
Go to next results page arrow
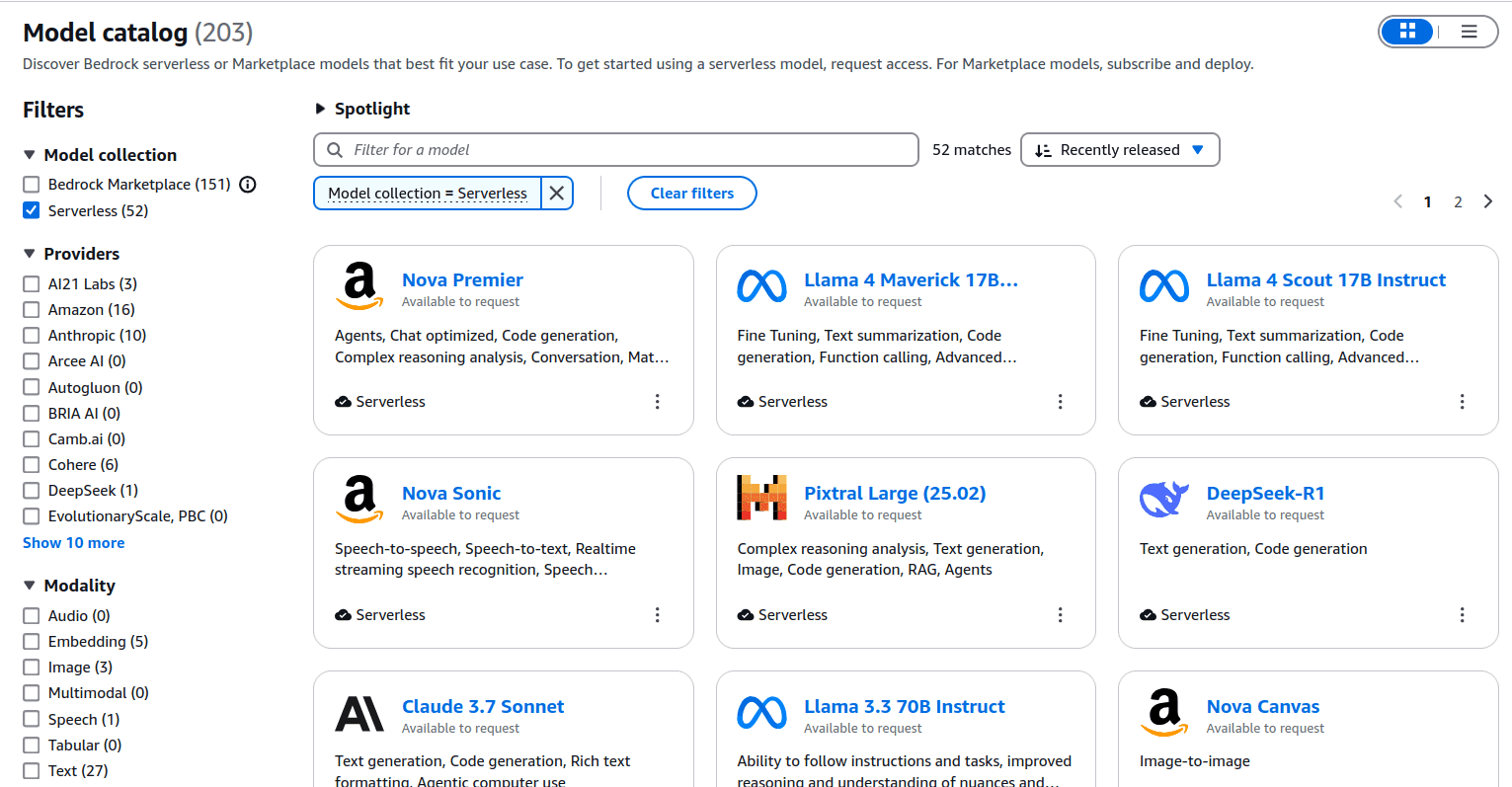[x=1488, y=201]
